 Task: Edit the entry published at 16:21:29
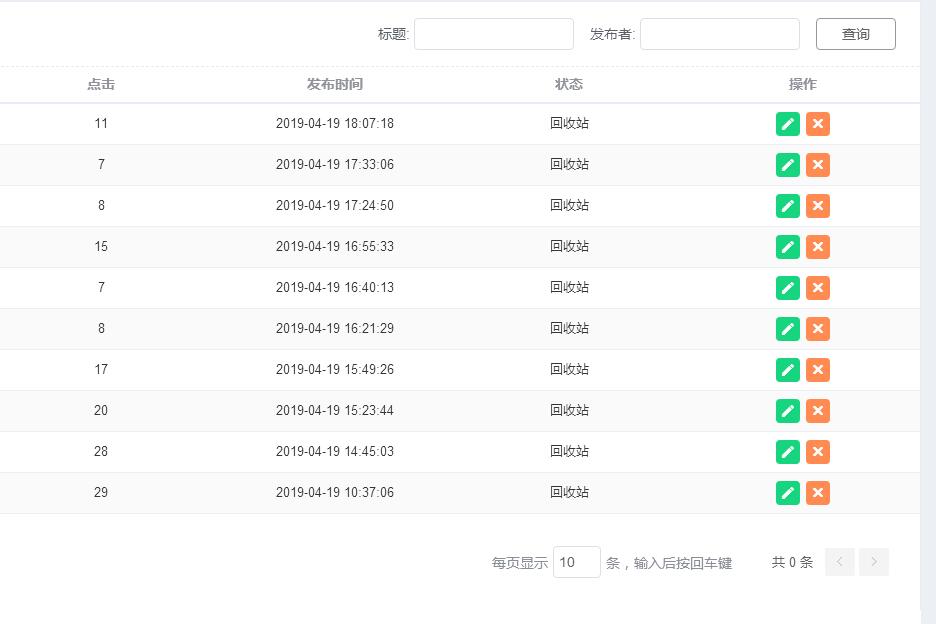(788, 329)
